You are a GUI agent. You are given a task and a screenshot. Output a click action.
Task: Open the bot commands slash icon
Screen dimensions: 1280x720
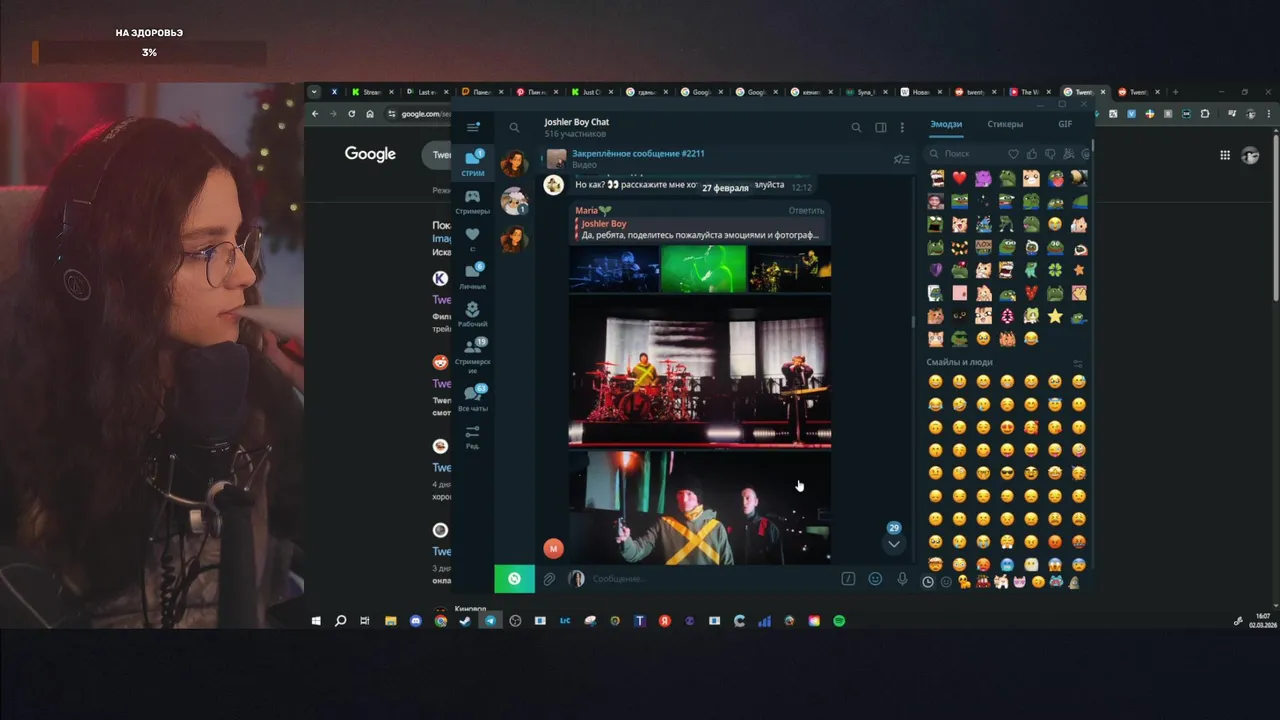pos(848,579)
